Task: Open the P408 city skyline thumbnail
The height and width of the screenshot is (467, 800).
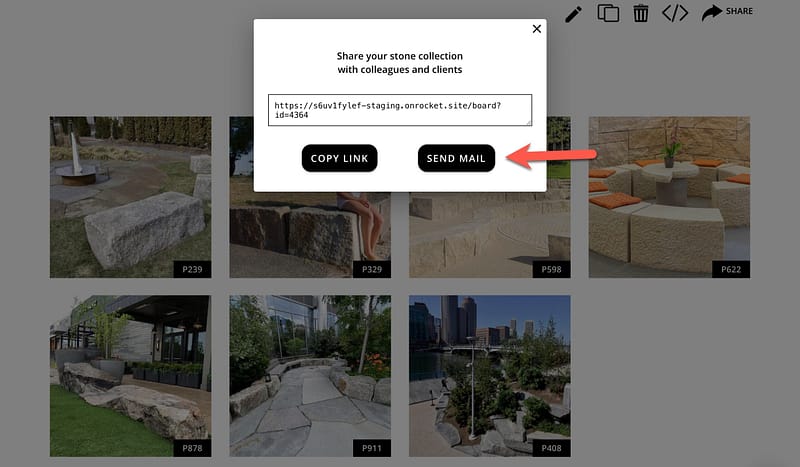Action: [x=489, y=375]
